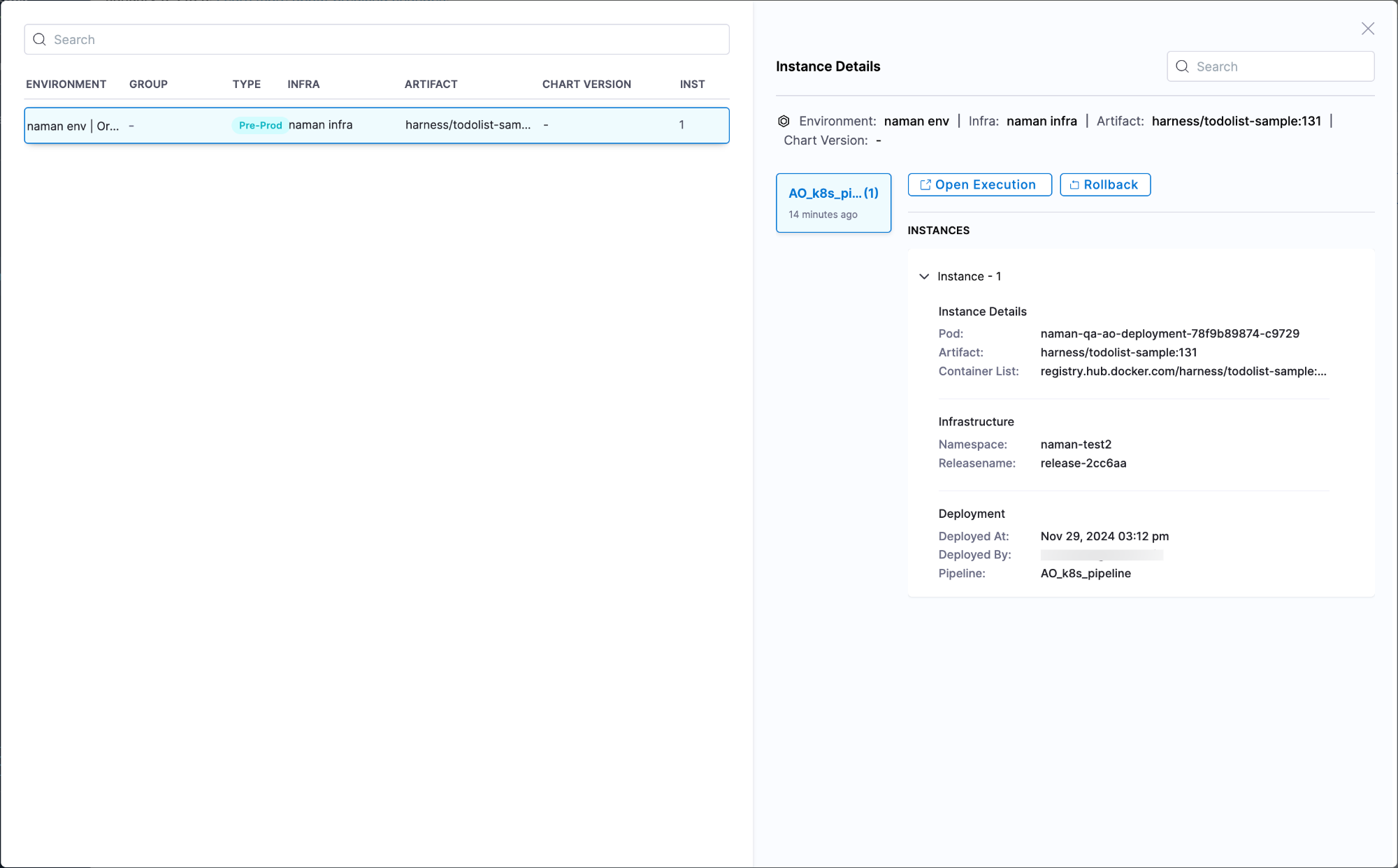Click the AO_k8s_pipeline pipeline name
1398x868 pixels.
1085,574
